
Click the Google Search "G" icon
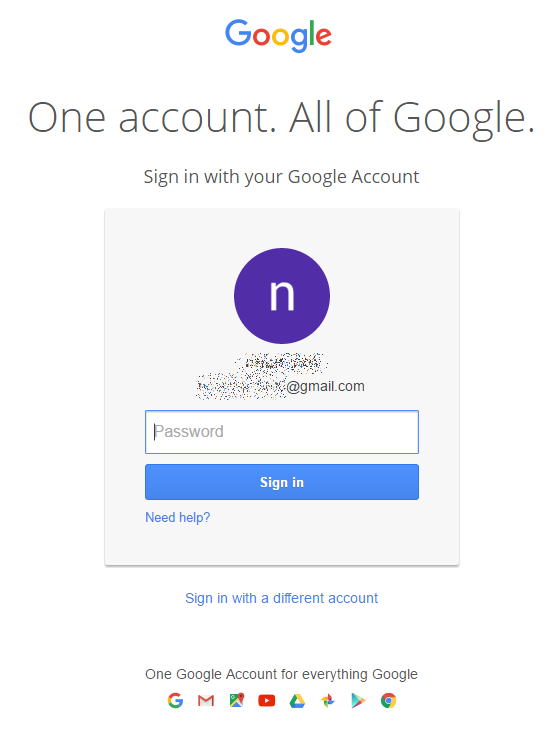(x=175, y=700)
